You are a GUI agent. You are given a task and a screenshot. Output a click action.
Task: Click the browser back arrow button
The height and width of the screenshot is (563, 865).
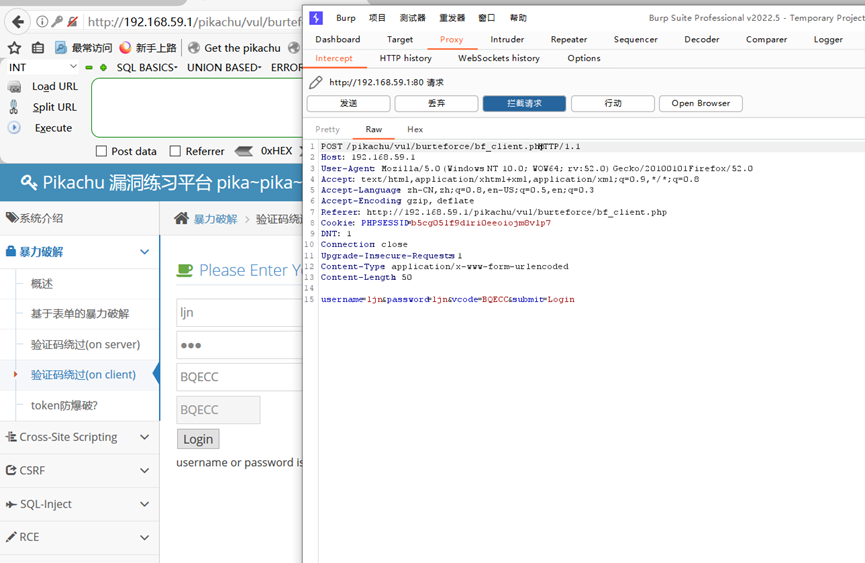point(18,22)
